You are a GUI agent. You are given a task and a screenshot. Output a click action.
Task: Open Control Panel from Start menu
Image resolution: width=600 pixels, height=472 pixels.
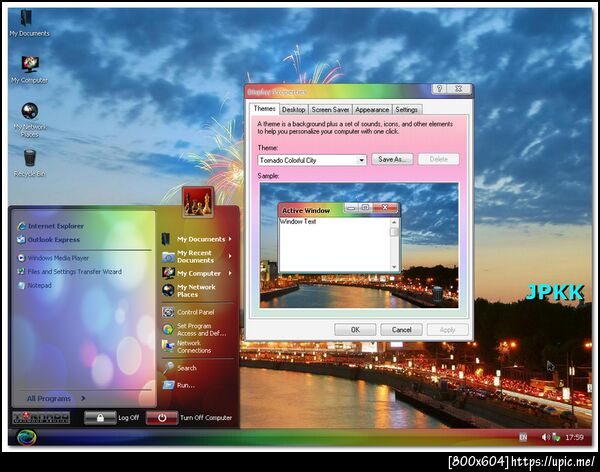point(188,312)
